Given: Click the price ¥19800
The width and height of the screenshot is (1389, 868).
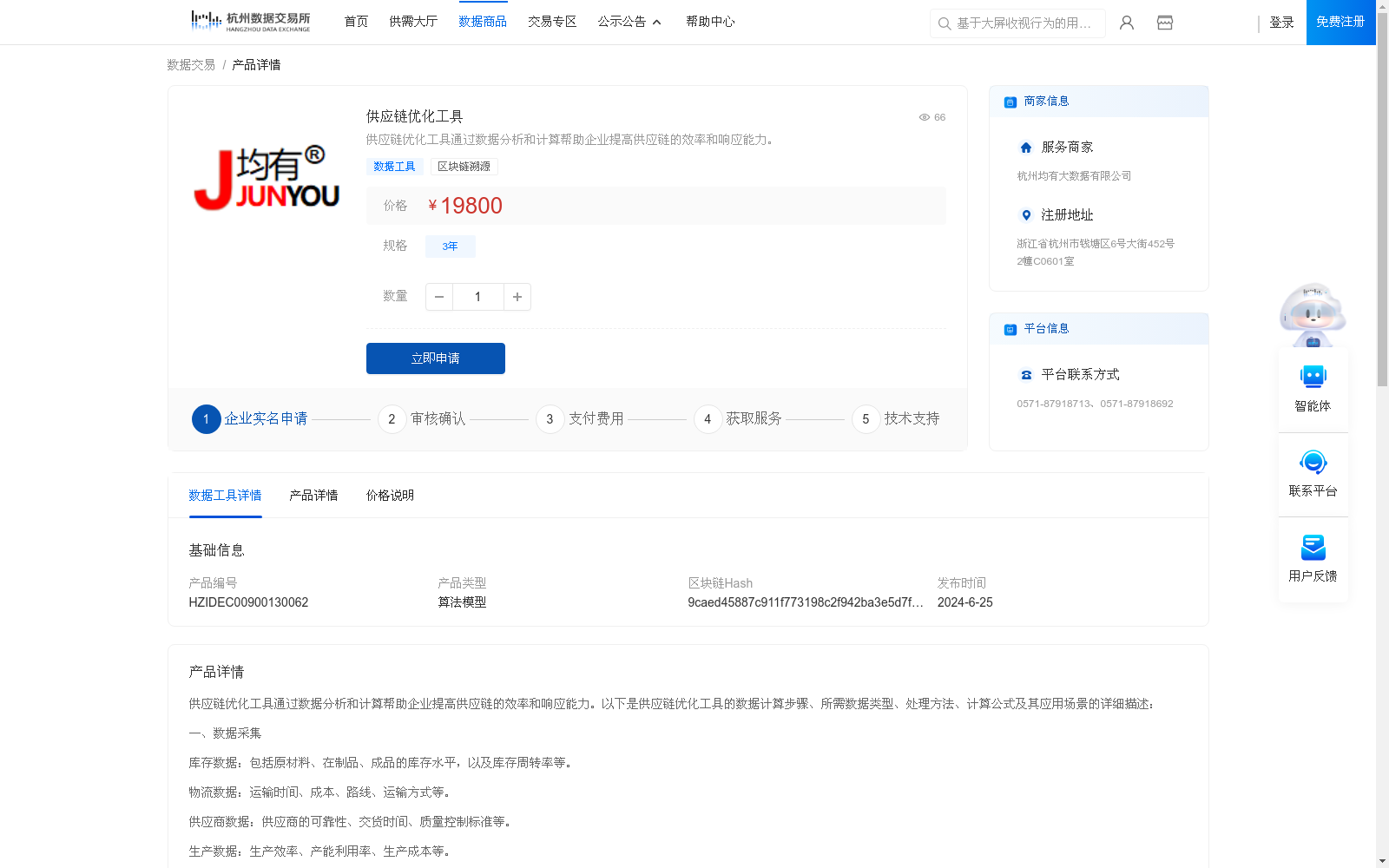Looking at the screenshot, I should (465, 206).
